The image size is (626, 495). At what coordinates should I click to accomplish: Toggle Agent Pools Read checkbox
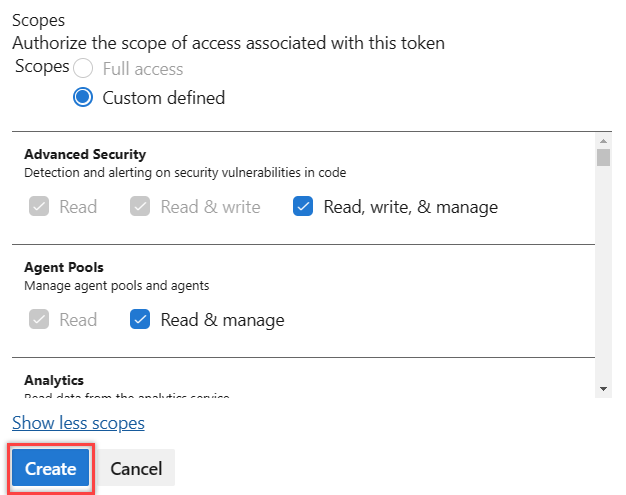point(38,320)
